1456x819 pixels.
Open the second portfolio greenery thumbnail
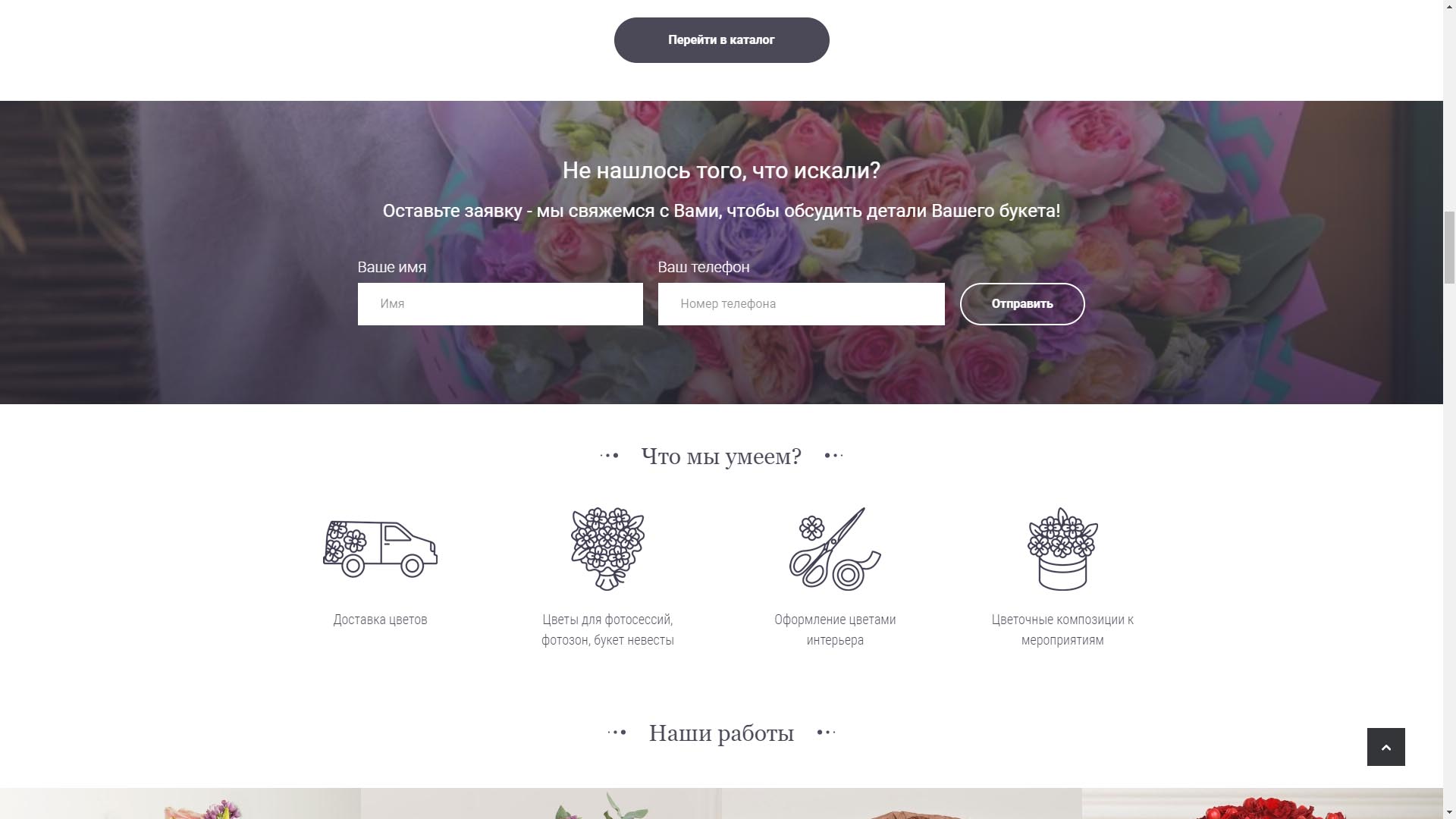point(541,804)
